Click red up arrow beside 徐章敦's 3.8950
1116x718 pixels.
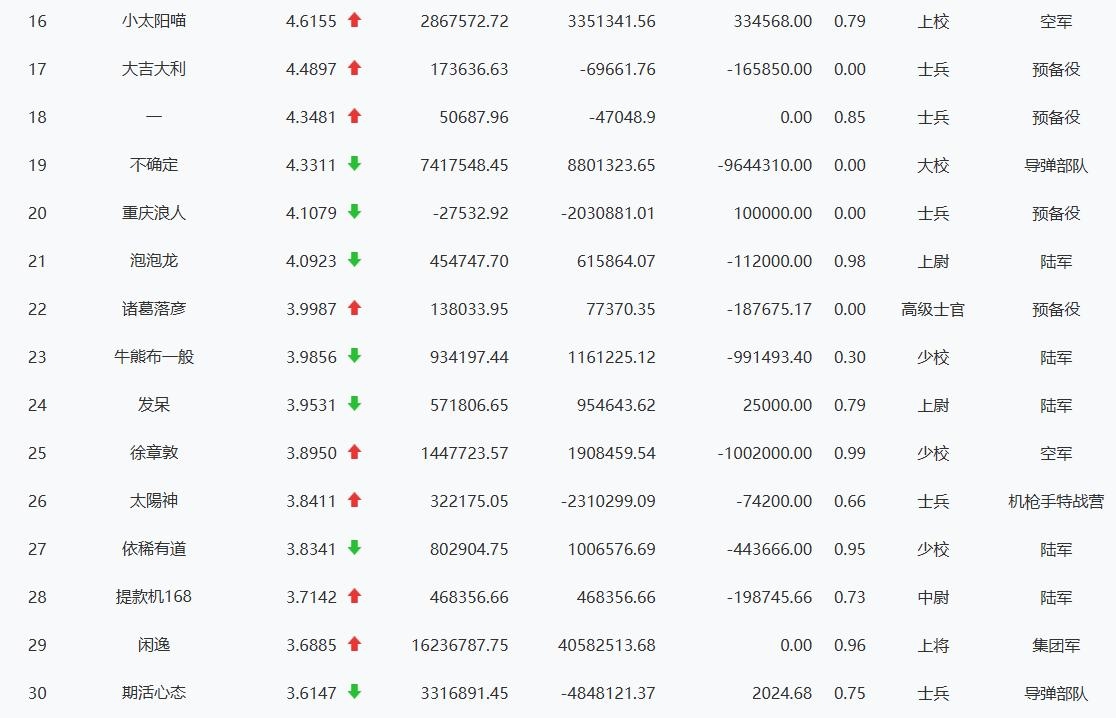coord(354,452)
